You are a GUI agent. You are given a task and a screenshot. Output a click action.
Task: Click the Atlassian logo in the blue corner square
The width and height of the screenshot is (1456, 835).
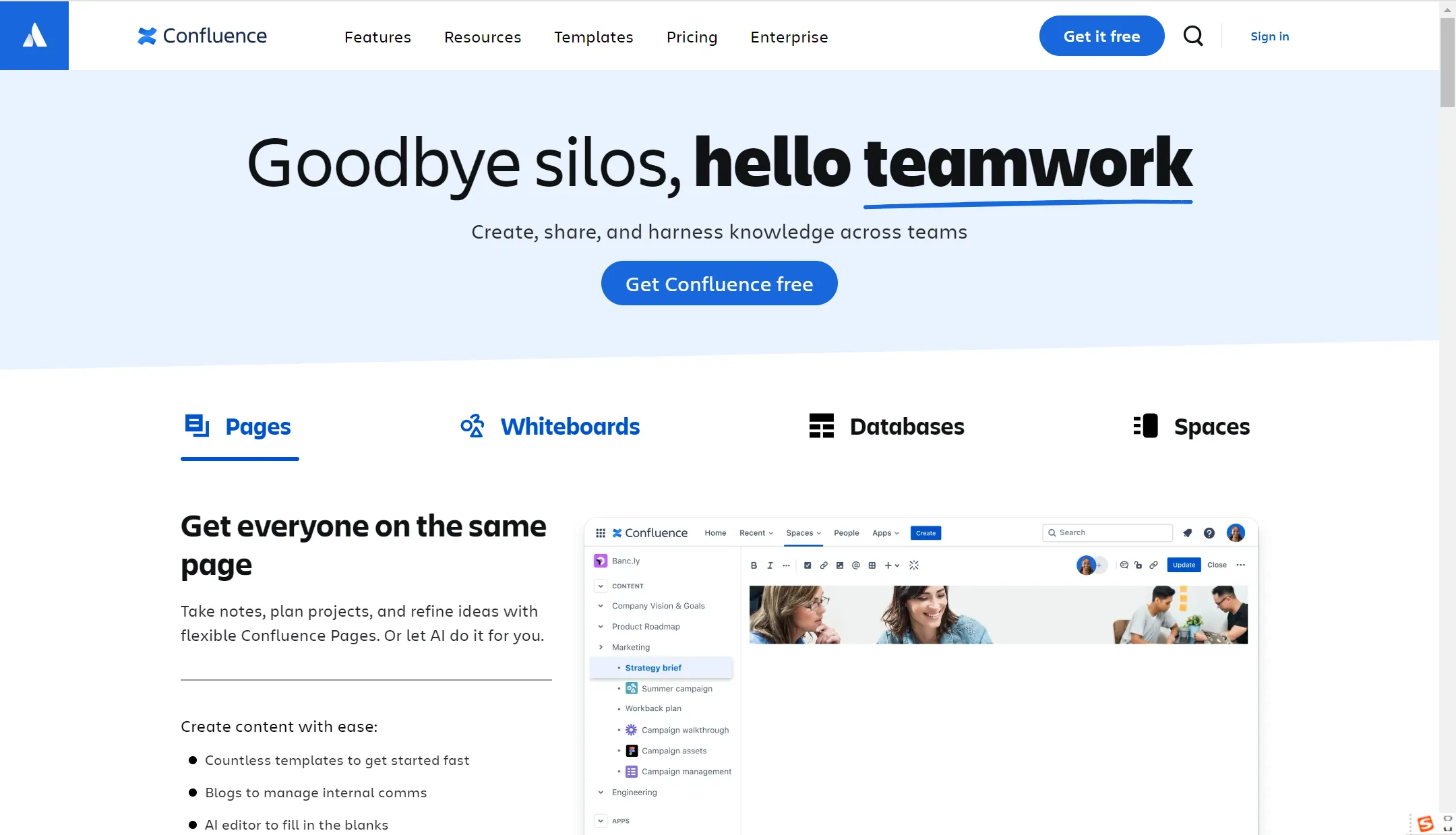[x=34, y=36]
